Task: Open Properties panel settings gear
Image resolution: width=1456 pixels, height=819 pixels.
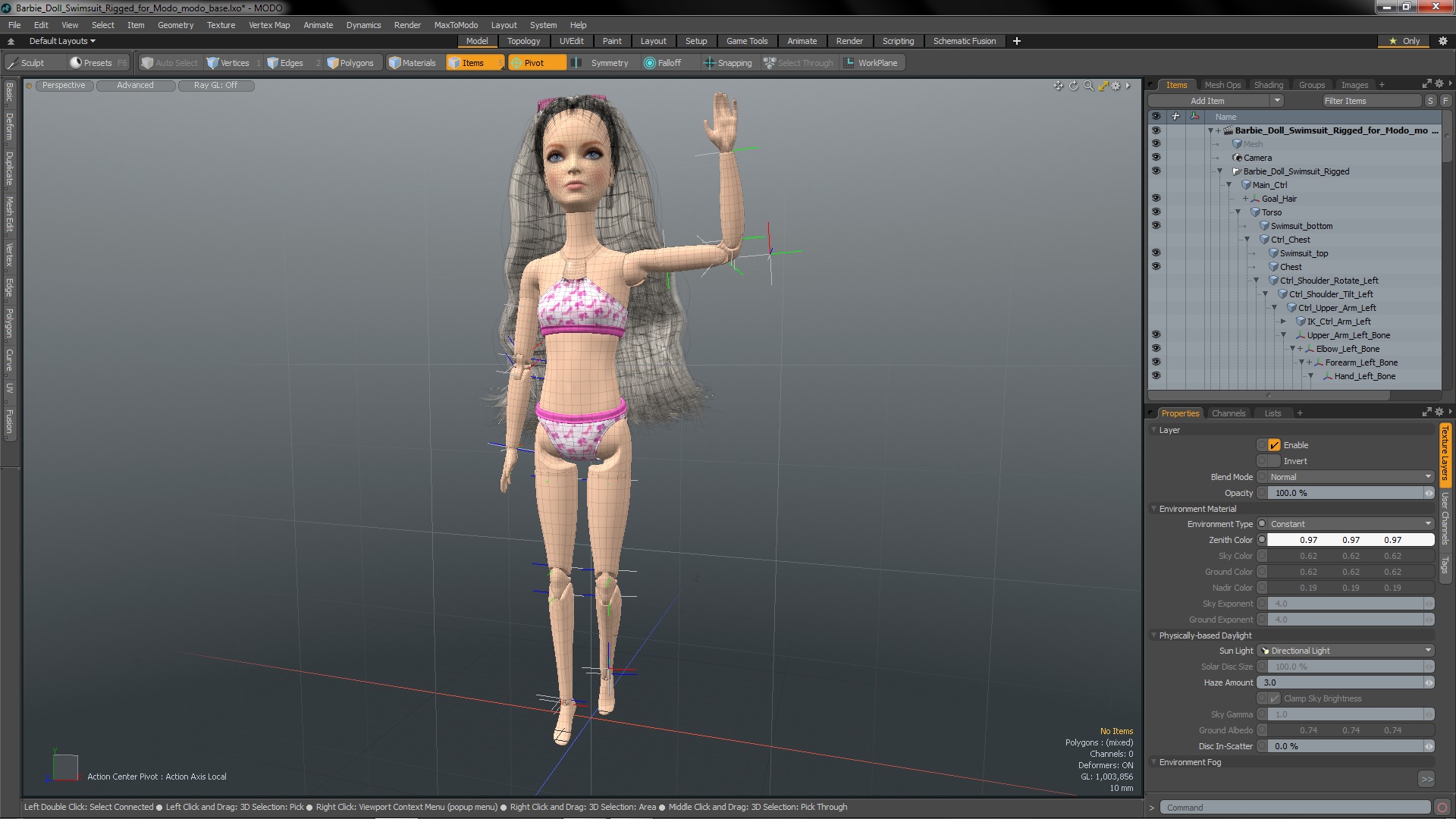Action: pos(1439,412)
